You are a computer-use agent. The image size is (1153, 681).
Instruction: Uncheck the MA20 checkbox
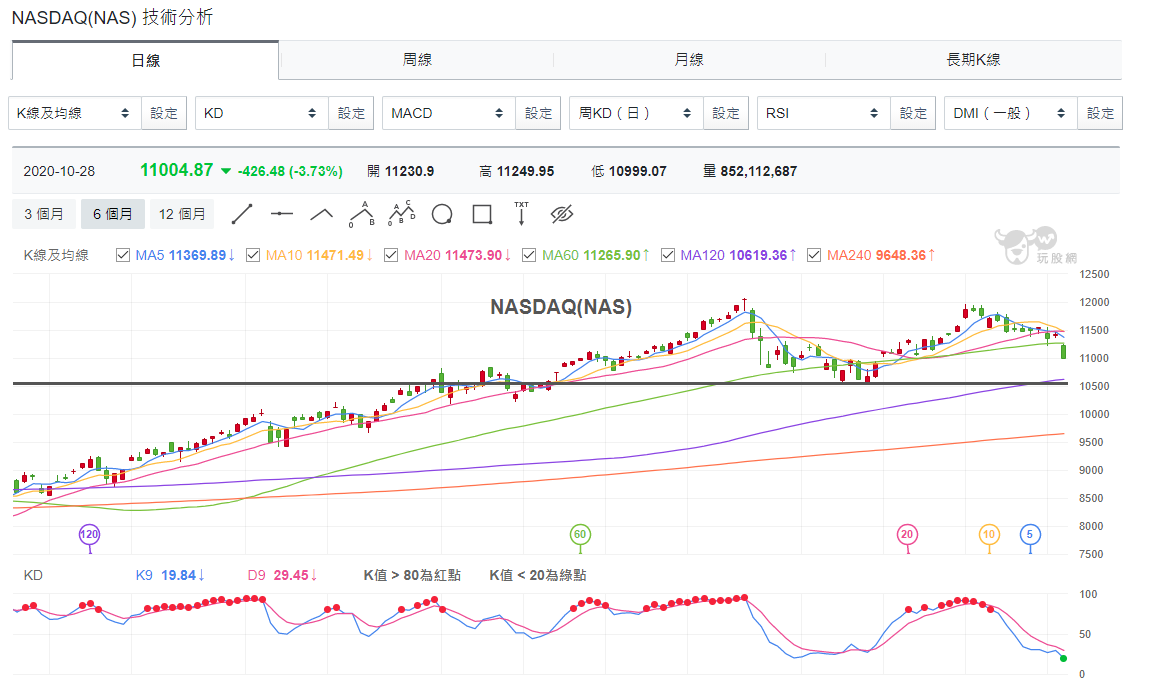tap(391, 255)
